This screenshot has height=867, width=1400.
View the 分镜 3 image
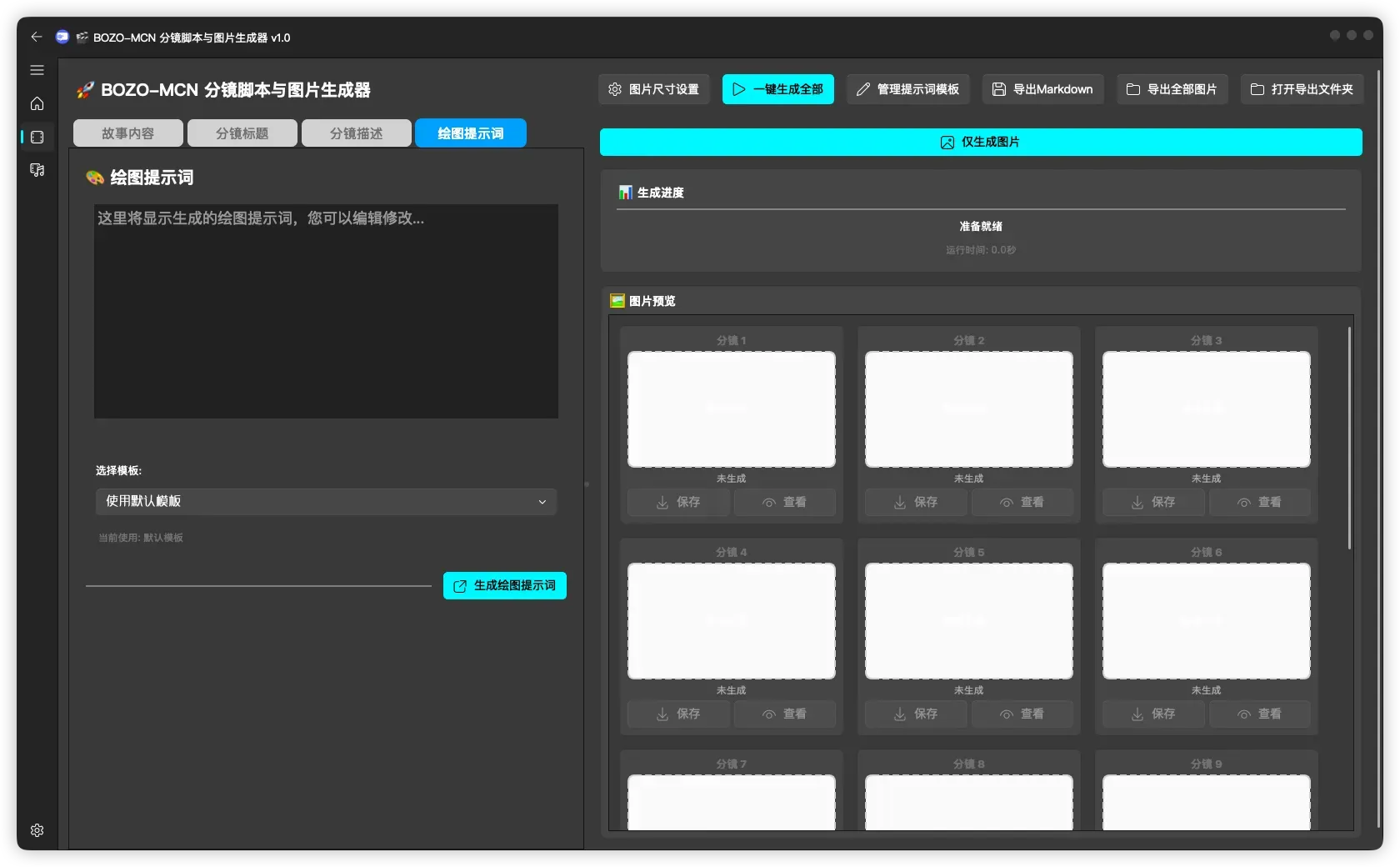[1260, 503]
